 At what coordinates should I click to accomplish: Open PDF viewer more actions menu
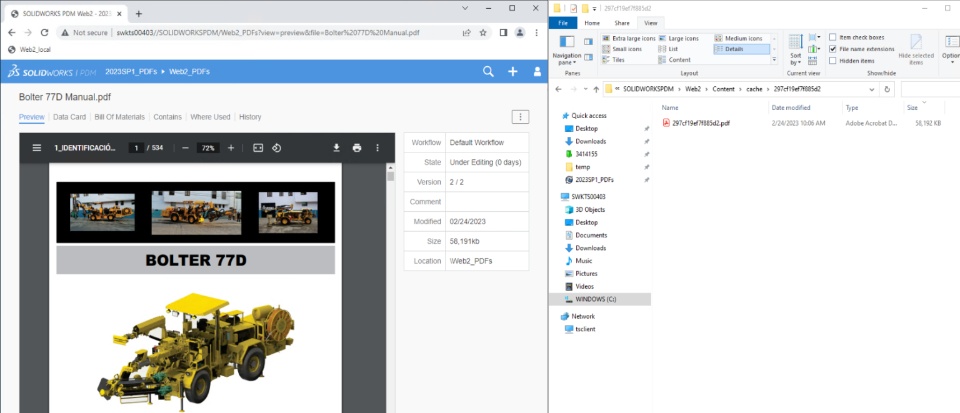point(377,148)
